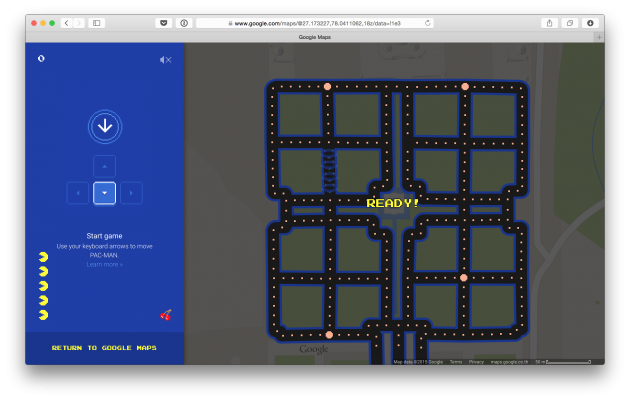
Task: Click the Google Maps pin logo icon
Action: click(x=40, y=59)
